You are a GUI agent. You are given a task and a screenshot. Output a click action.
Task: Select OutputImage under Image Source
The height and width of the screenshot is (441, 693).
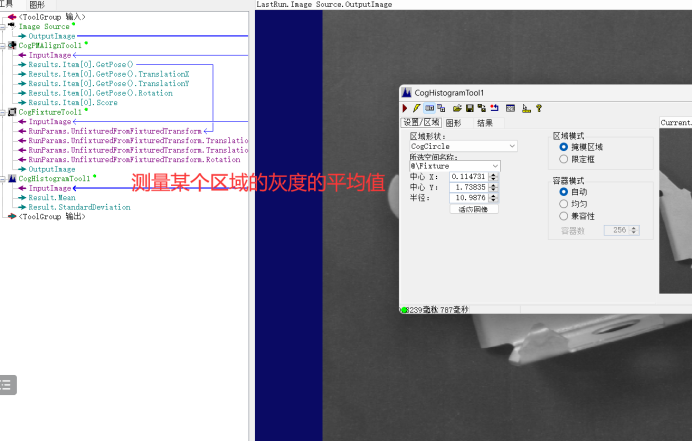[x=52, y=36]
